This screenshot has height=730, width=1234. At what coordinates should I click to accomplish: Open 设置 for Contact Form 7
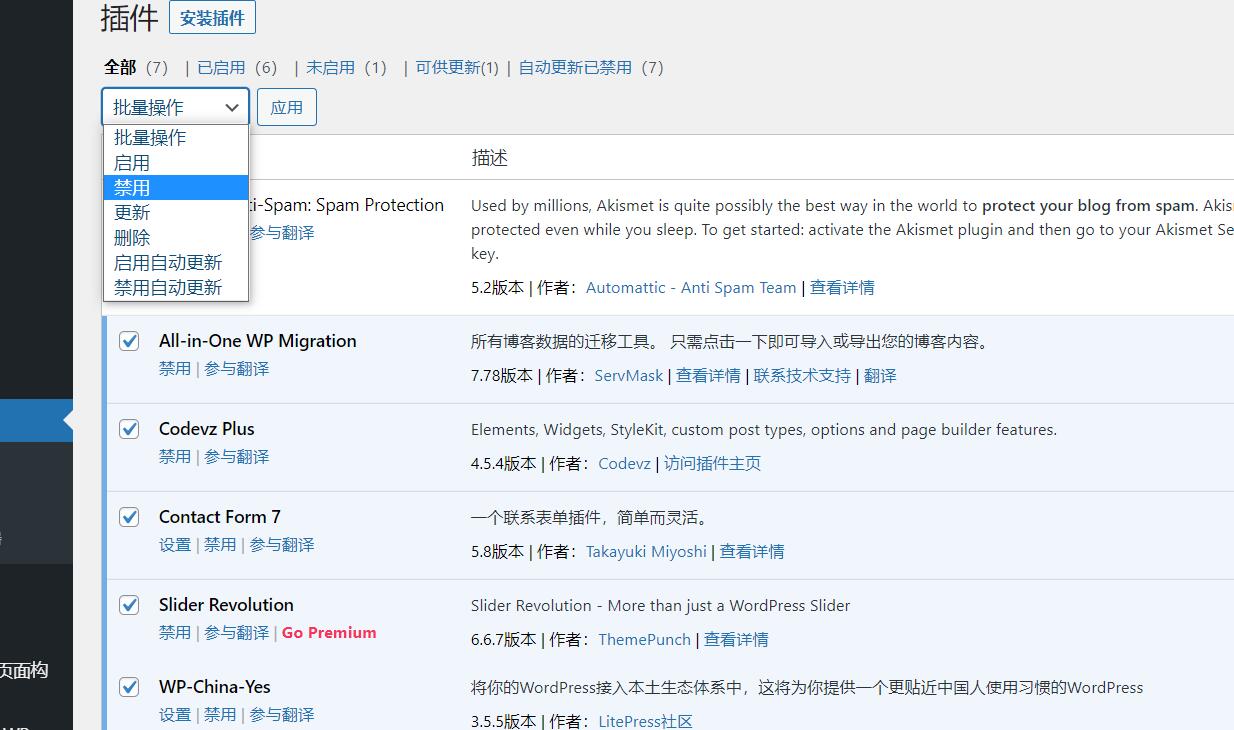(x=175, y=545)
